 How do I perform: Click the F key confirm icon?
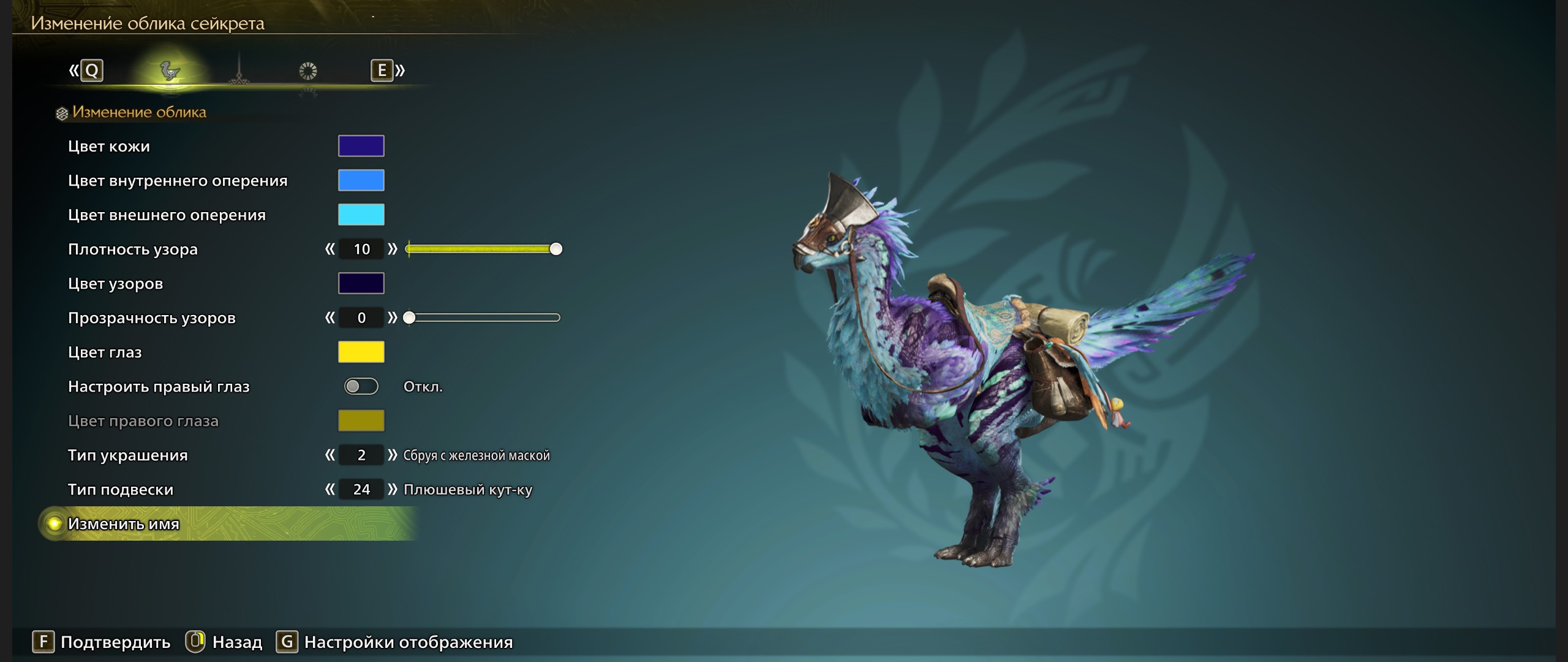(x=43, y=642)
